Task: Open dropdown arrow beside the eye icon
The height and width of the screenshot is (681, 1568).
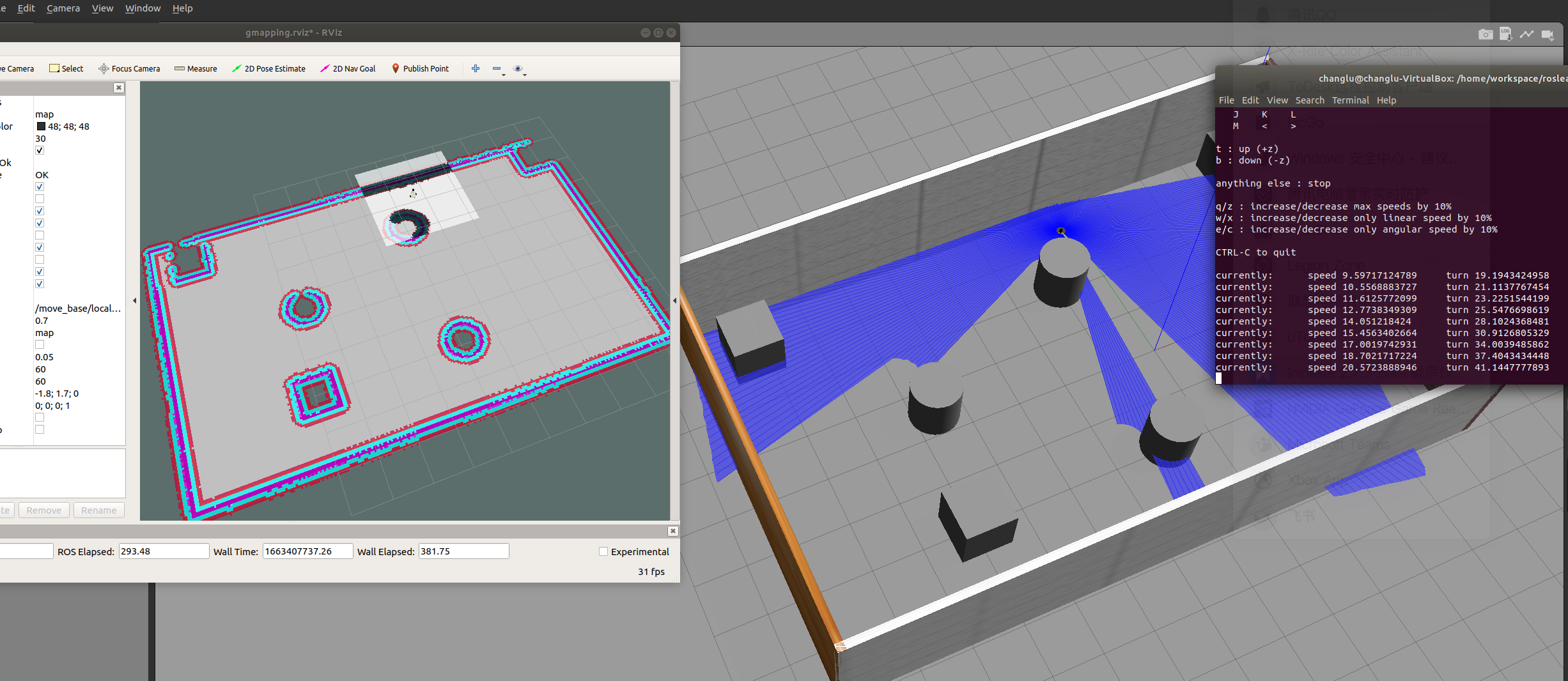Action: [525, 75]
